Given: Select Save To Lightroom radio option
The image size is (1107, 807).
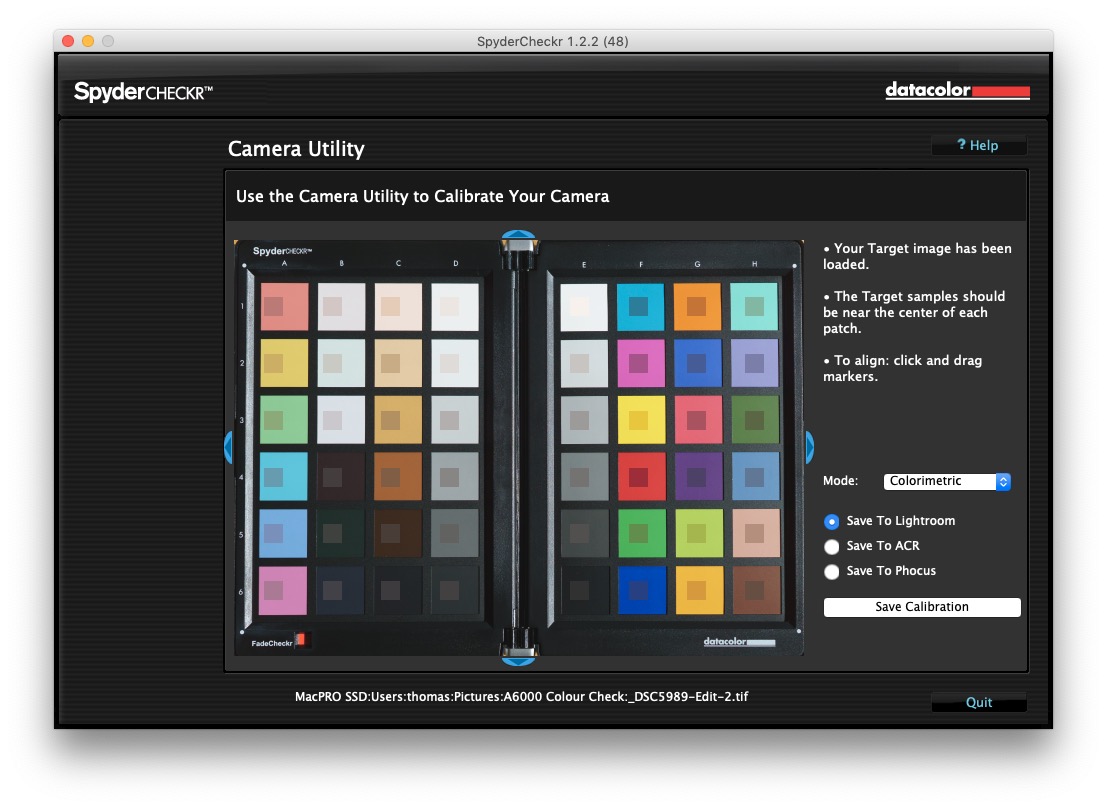Looking at the screenshot, I should tap(832, 521).
